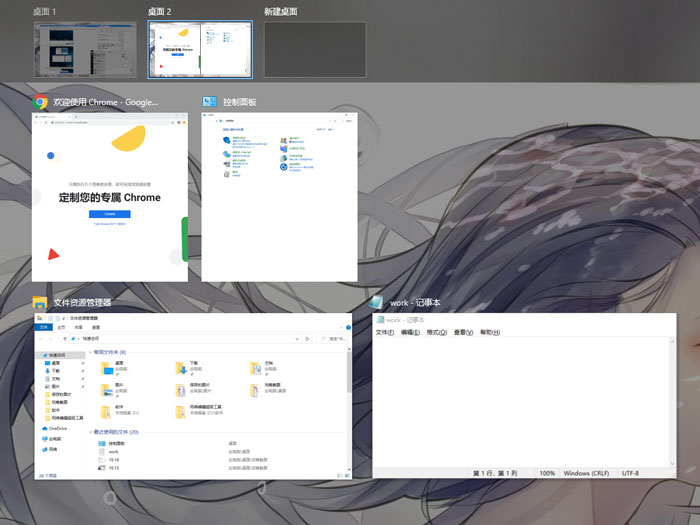Open the 查看 ribbon tab in File Explorer
This screenshot has width=700, height=525.
[x=96, y=327]
